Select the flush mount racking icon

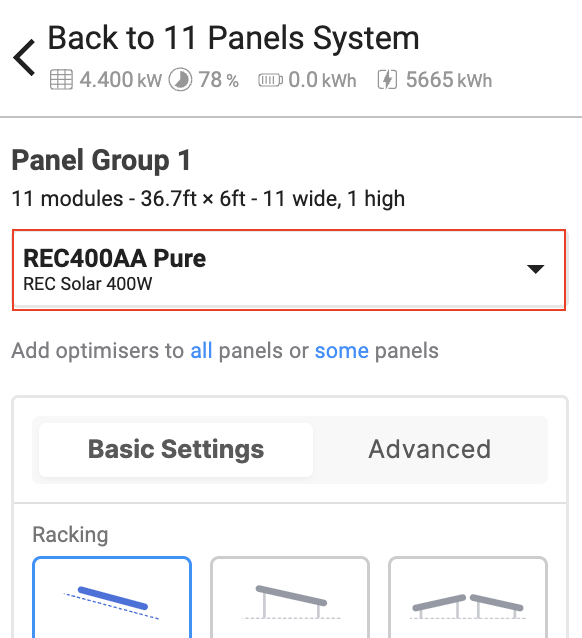pos(112,597)
